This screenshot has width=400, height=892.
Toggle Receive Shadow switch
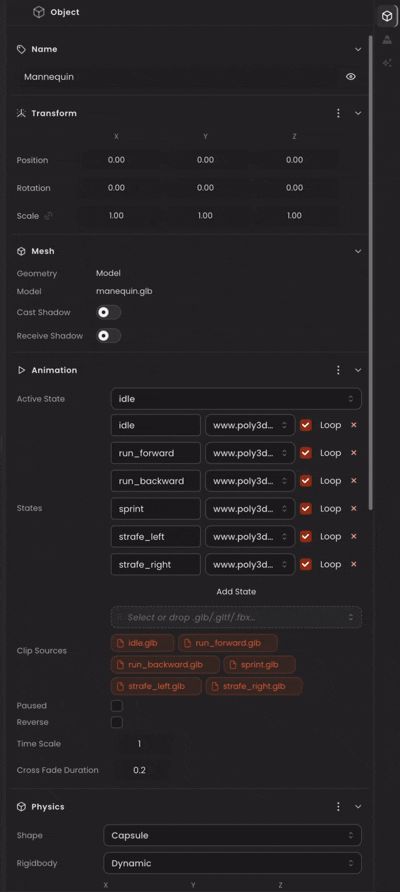point(109,336)
